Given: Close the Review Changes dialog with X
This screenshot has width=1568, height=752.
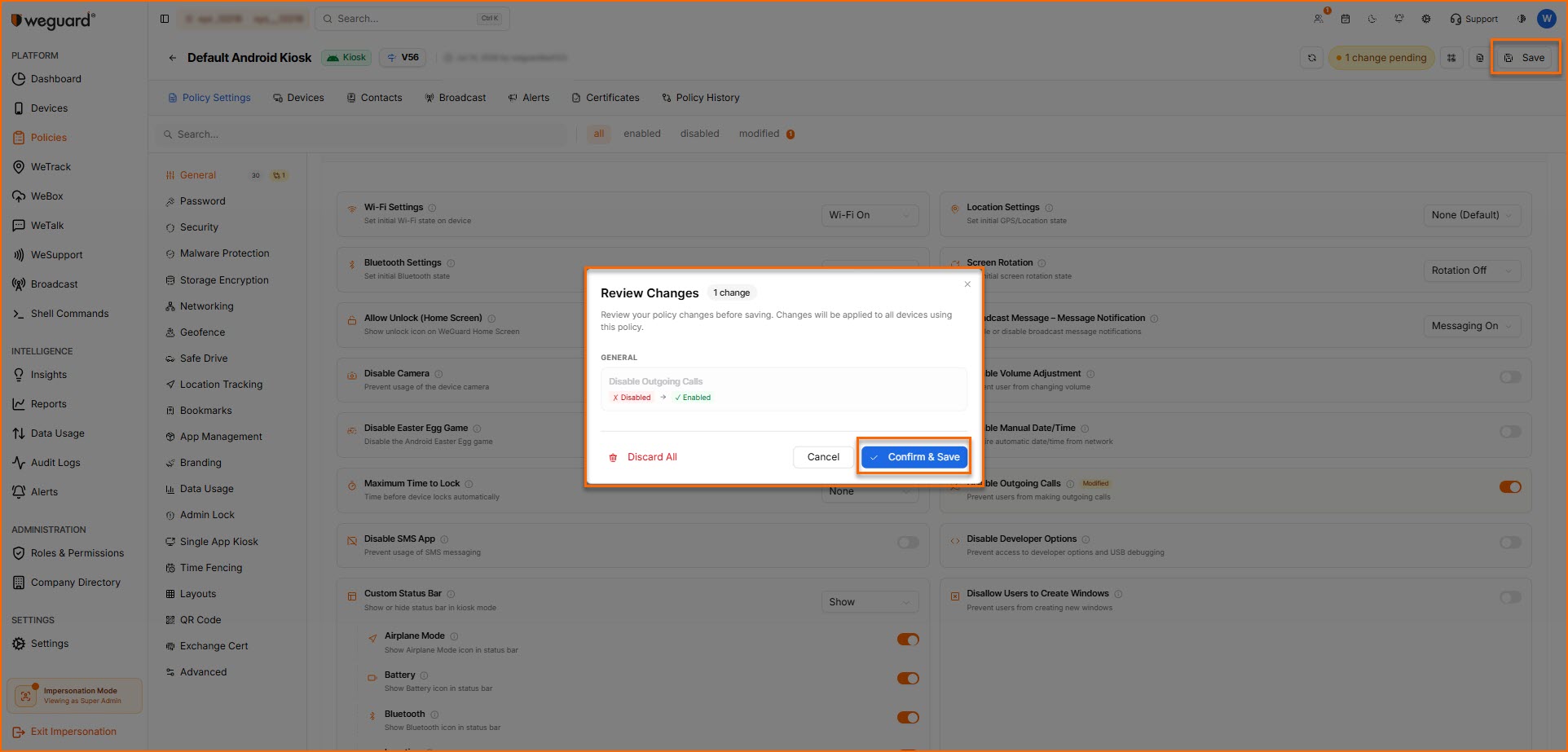Looking at the screenshot, I should click(x=967, y=284).
